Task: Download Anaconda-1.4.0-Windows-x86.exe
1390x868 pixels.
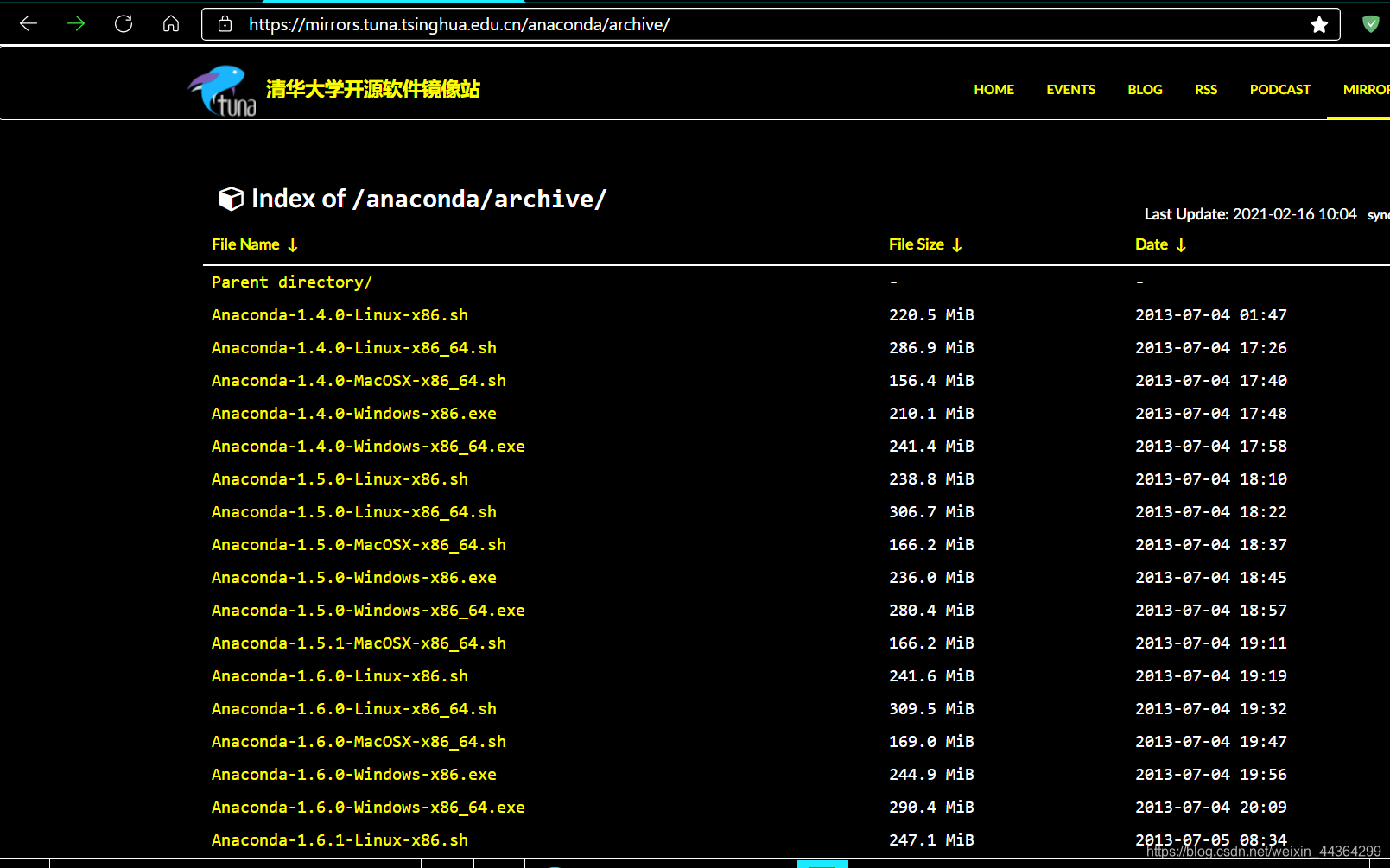Action: point(354,414)
